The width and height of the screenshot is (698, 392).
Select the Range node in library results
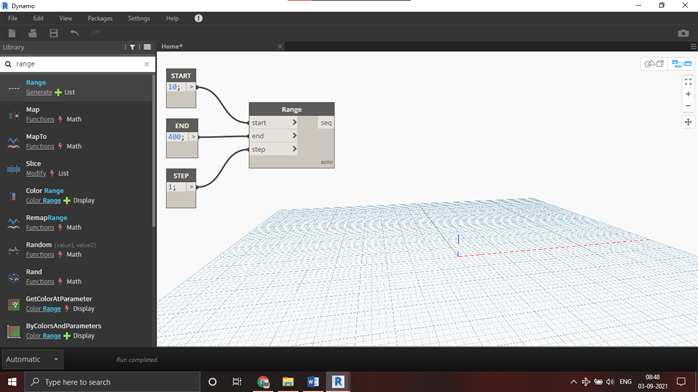[77, 88]
